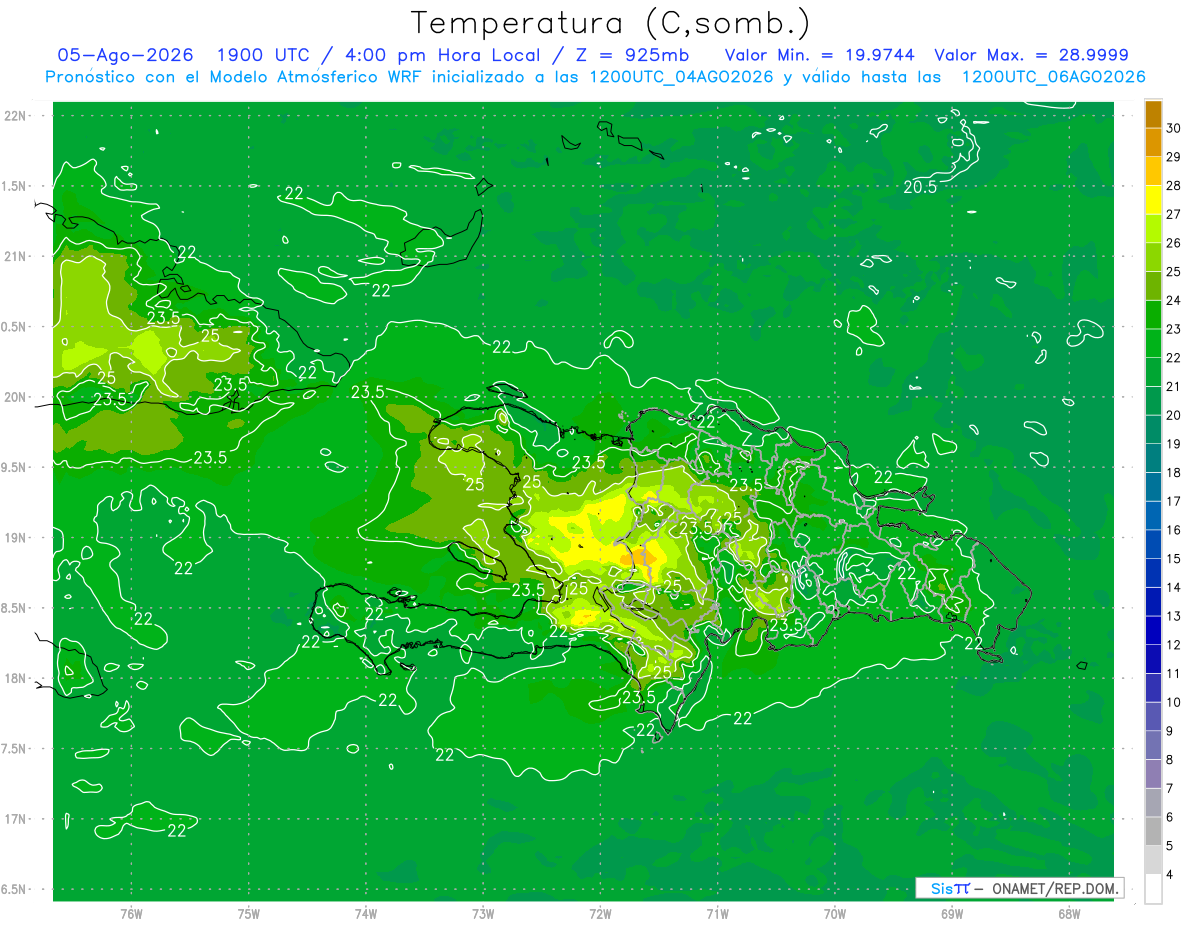
Task: Click the yellow legend band between 27 and 28
Action: click(1153, 199)
